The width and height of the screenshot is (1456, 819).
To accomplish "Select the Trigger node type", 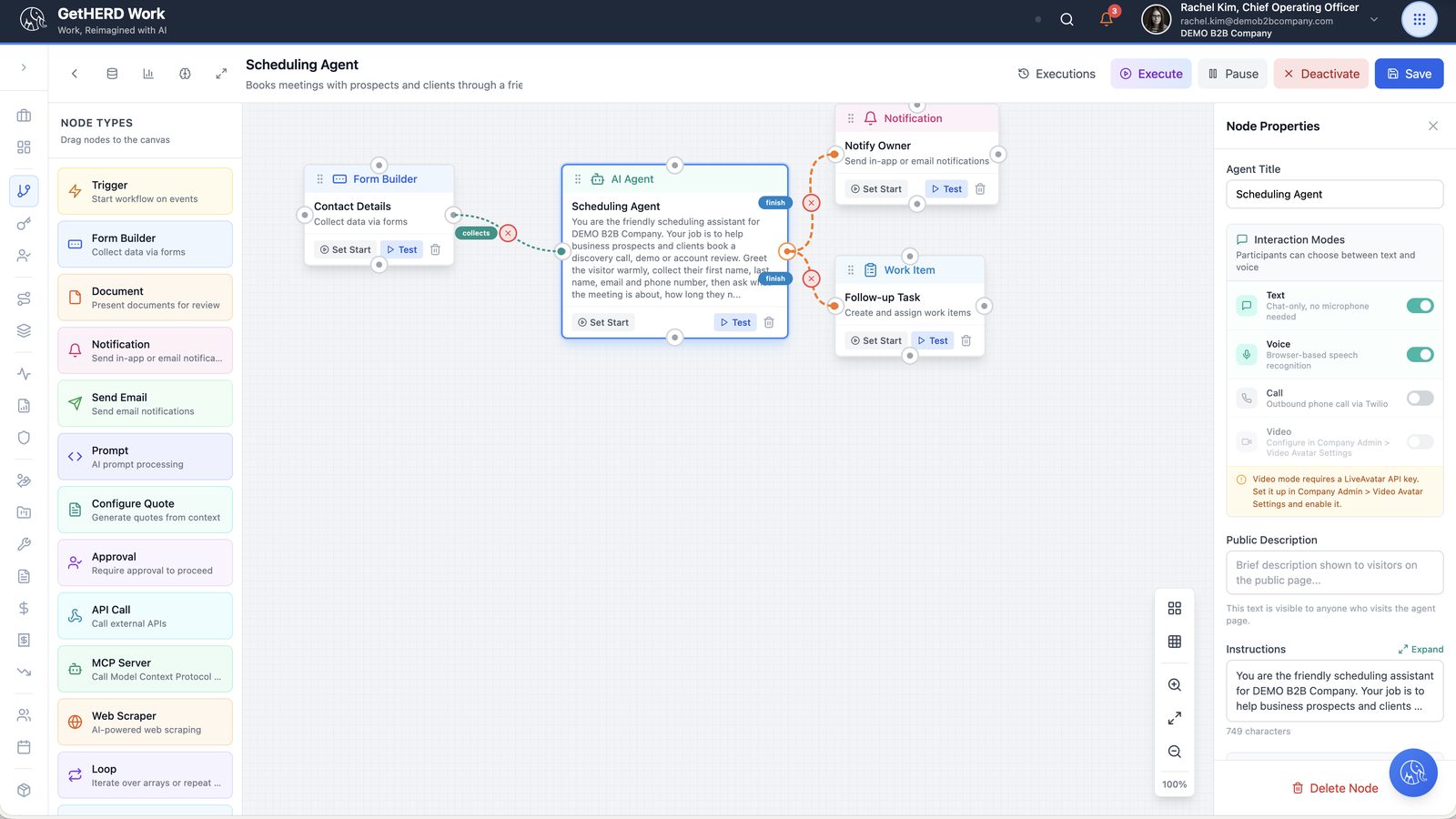I will (145, 191).
